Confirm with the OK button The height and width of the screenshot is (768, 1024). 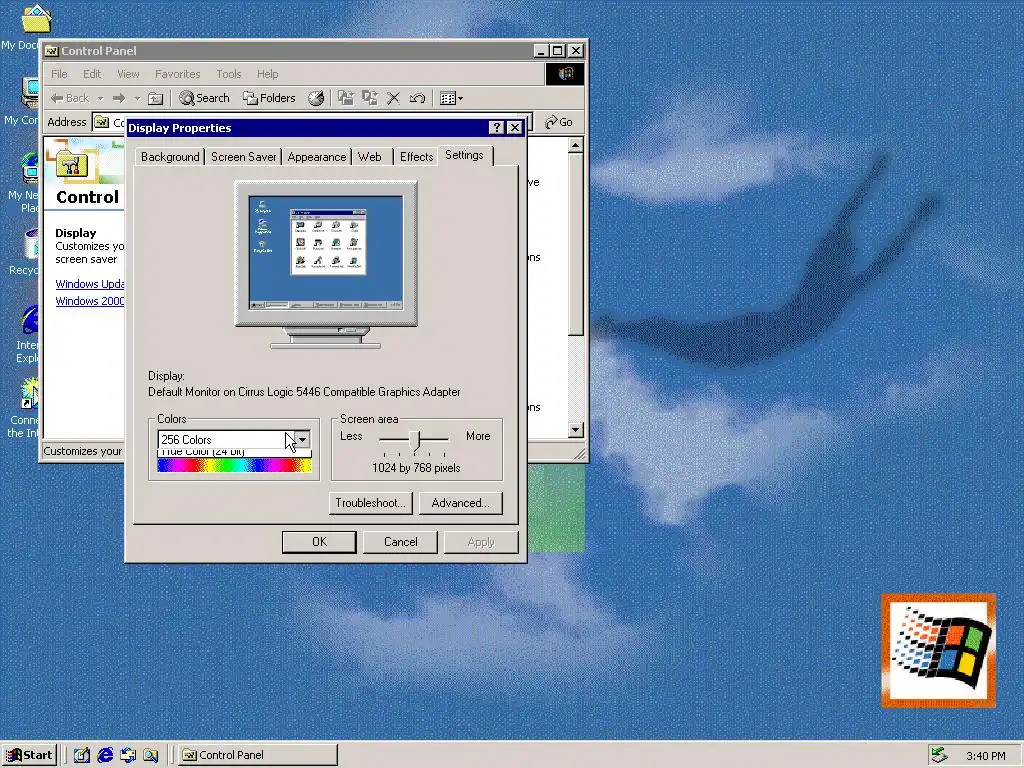(319, 542)
